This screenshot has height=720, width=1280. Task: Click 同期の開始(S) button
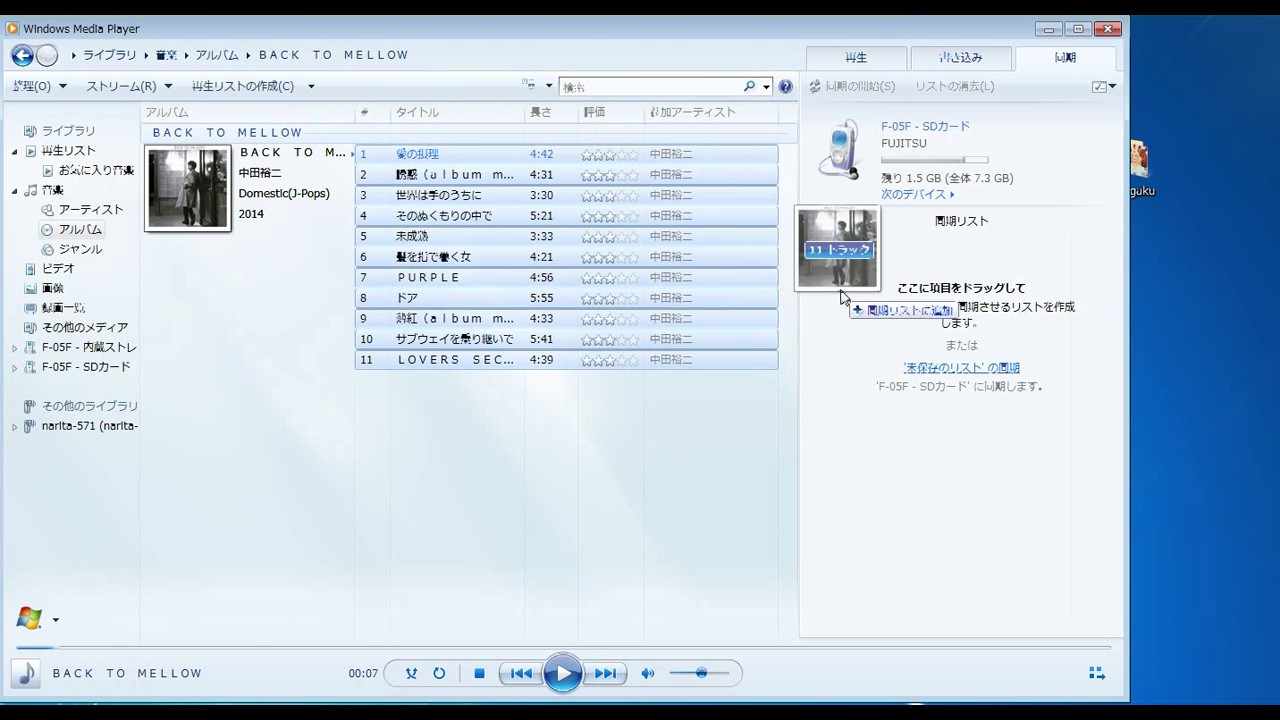coord(852,87)
